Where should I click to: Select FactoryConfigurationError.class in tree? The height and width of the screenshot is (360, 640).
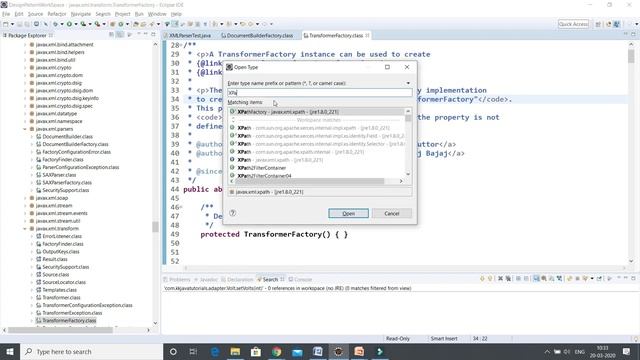76,152
